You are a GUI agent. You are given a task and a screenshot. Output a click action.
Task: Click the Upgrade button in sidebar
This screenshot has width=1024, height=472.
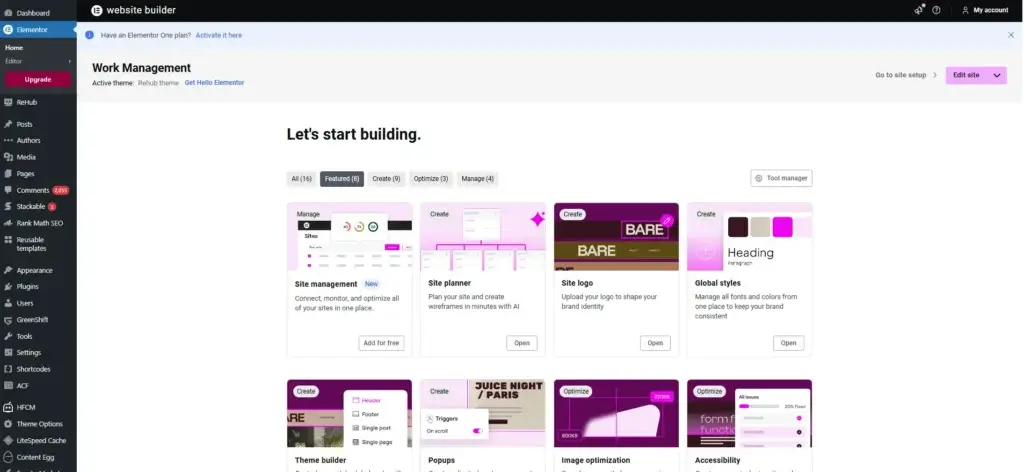point(38,80)
